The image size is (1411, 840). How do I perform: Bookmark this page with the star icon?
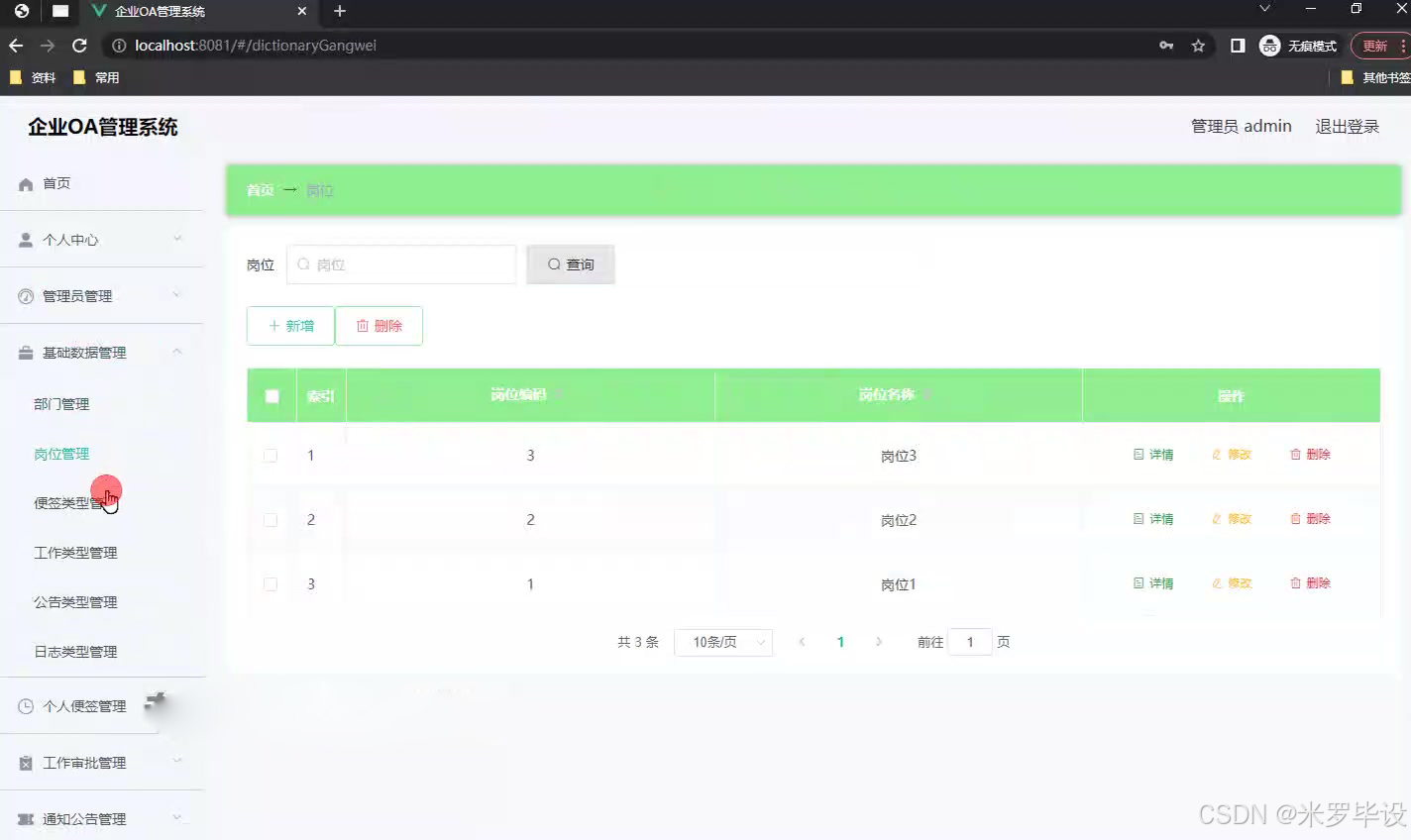pyautogui.click(x=1198, y=46)
